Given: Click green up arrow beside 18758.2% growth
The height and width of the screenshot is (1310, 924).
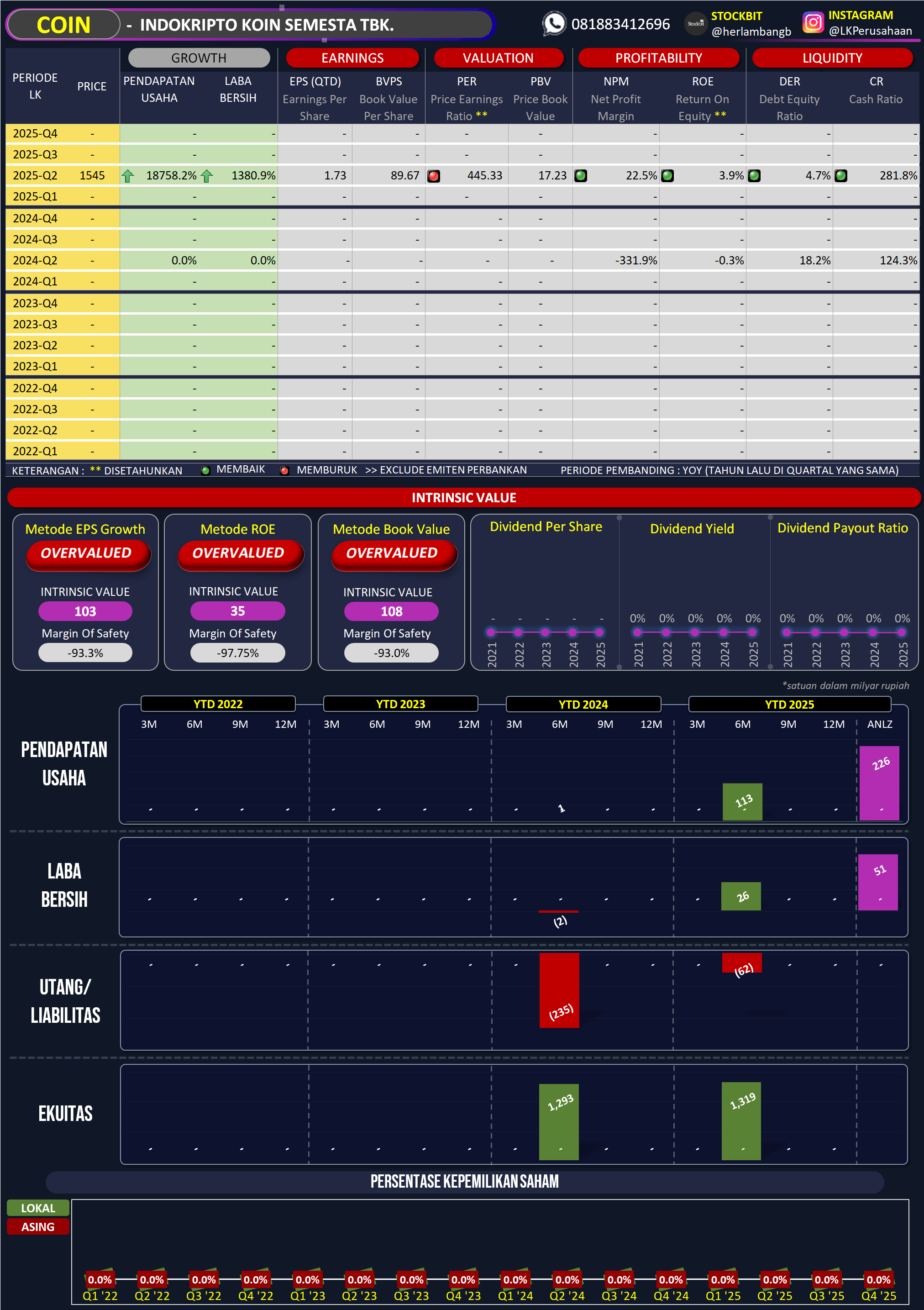Looking at the screenshot, I should [128, 176].
